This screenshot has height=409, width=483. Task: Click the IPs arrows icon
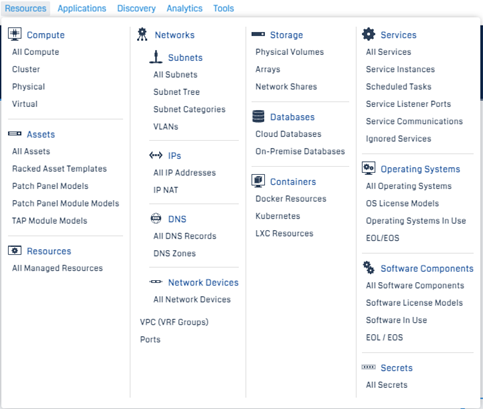(156, 155)
